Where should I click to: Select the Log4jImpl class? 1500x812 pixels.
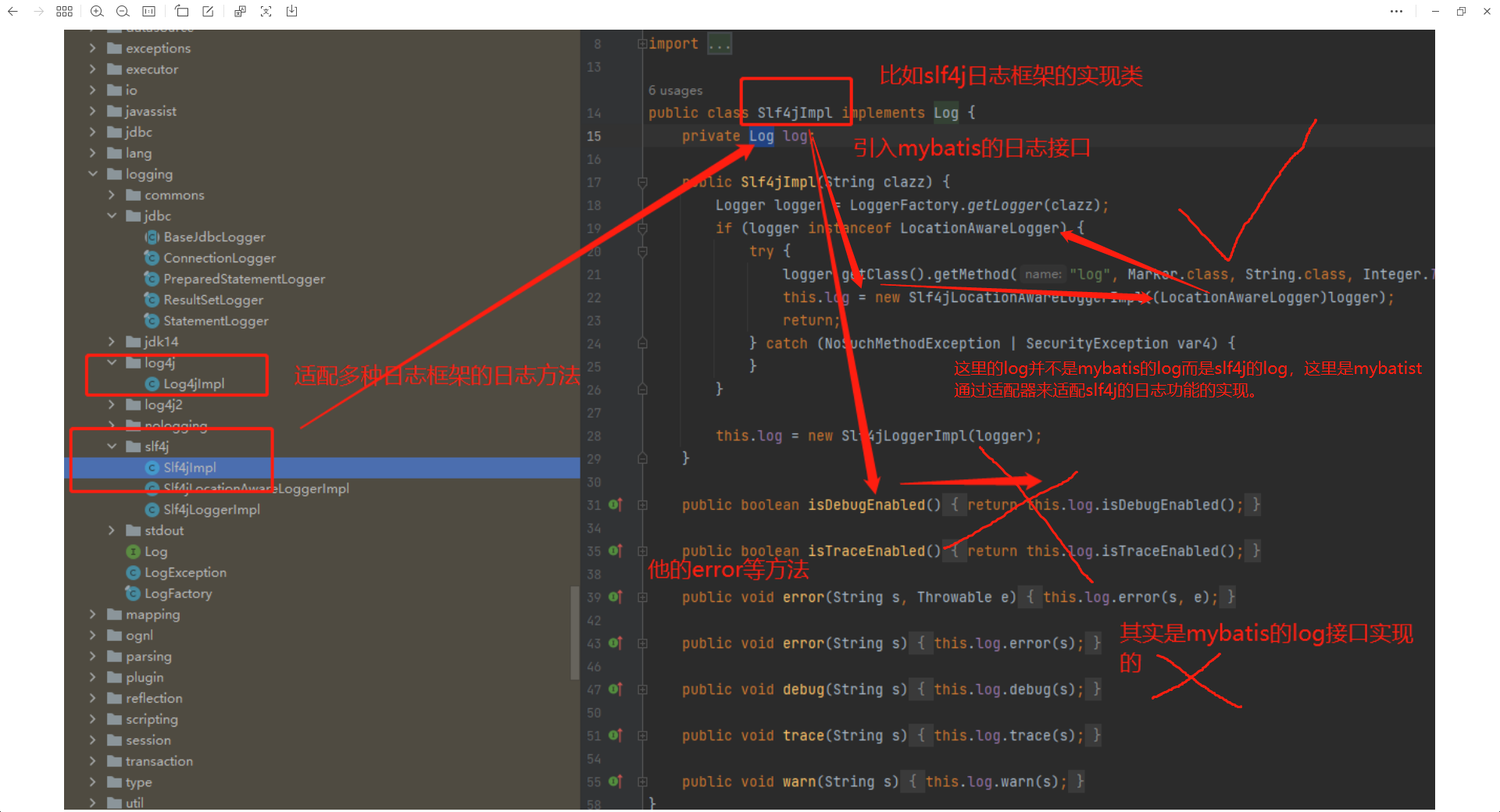(194, 384)
